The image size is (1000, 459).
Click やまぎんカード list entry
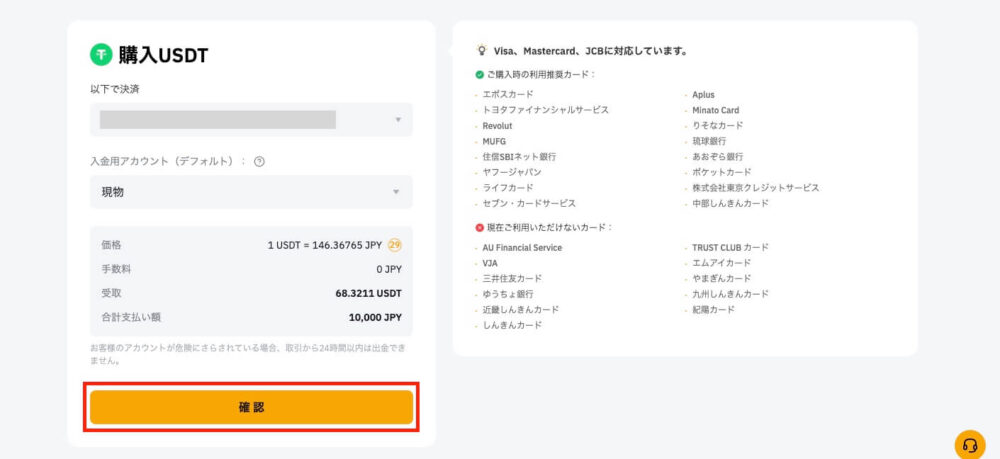coord(722,279)
